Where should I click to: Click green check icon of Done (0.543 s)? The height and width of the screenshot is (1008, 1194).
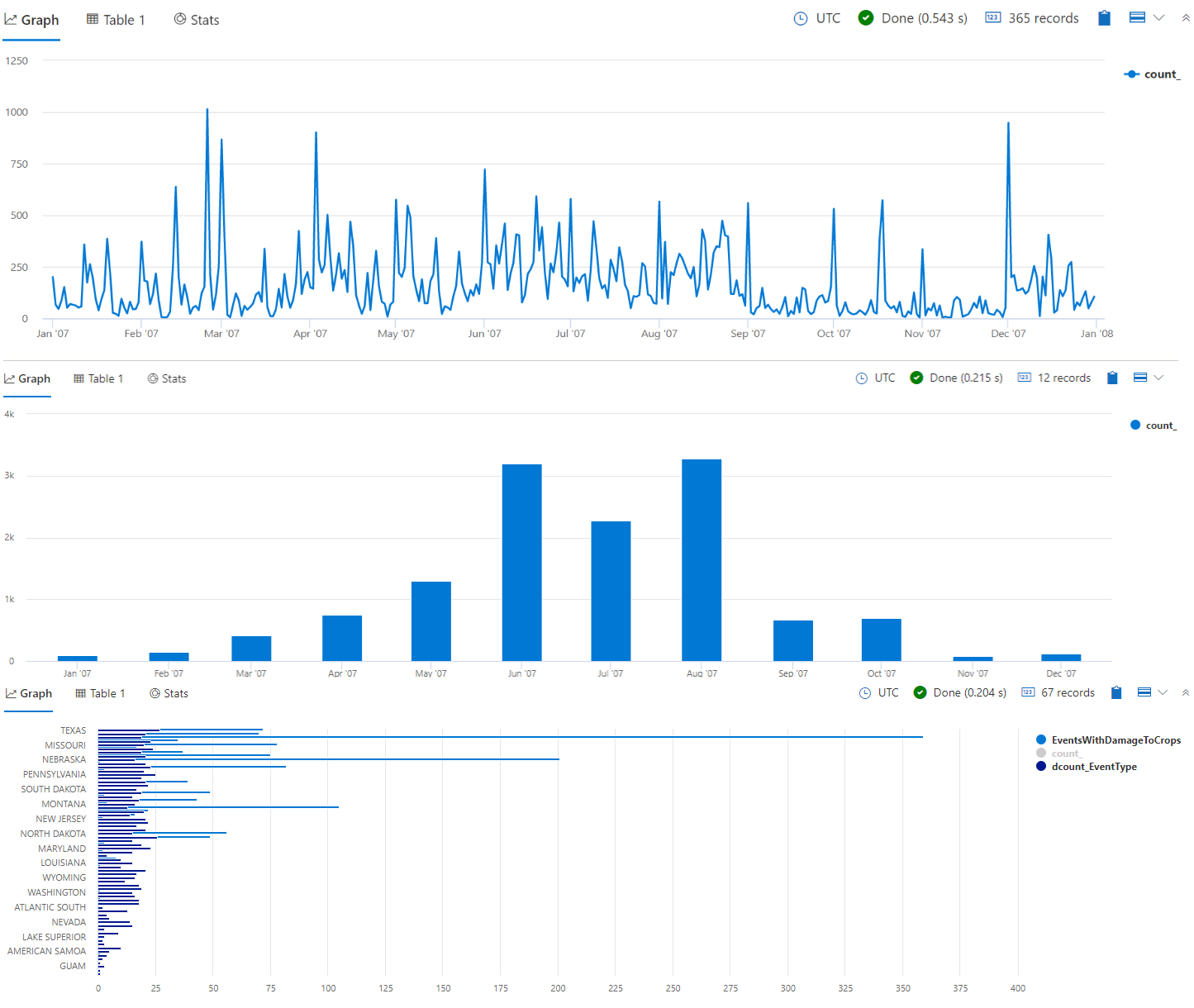[866, 18]
